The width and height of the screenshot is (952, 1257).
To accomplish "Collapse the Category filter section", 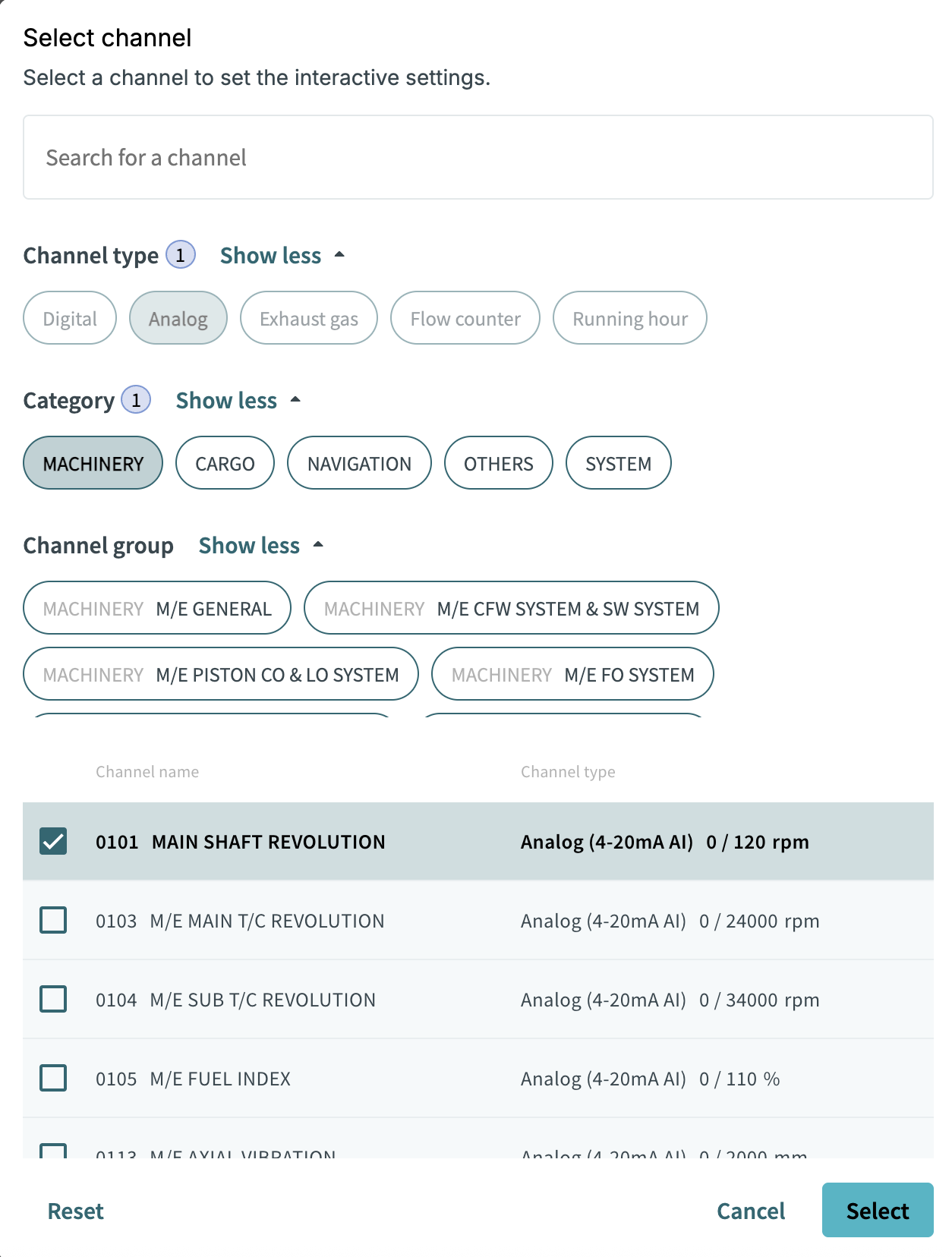I will point(238,401).
